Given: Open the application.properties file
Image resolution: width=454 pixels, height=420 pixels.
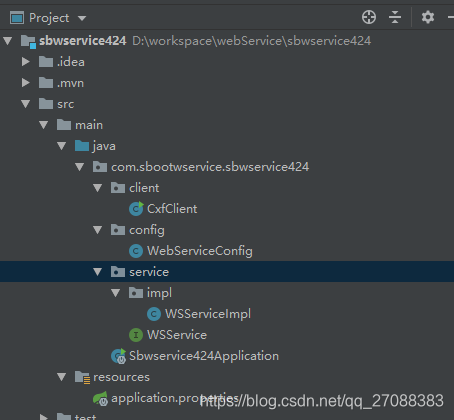Looking at the screenshot, I should (x=175, y=398).
